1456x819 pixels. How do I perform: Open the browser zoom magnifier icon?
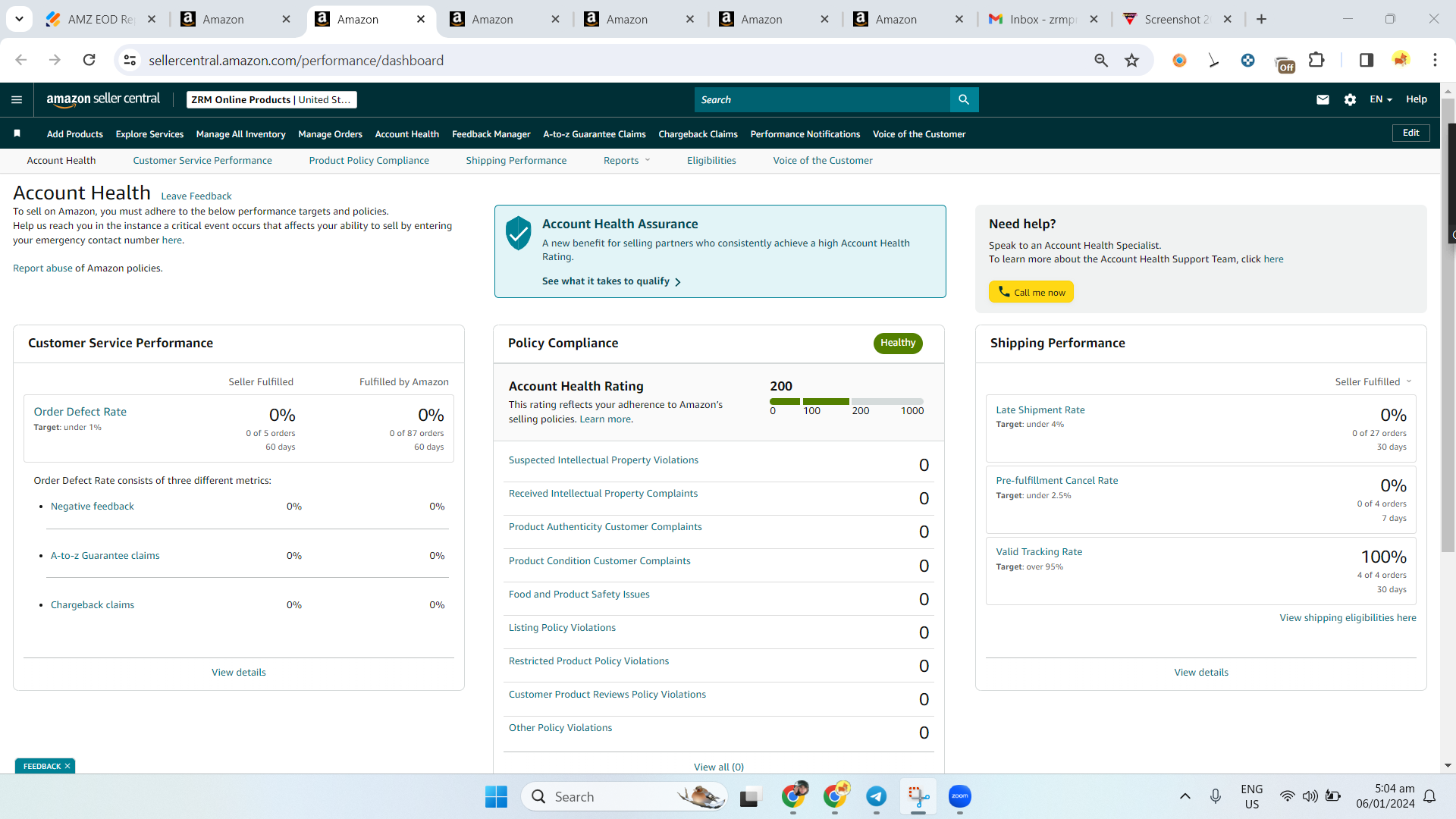(1101, 60)
